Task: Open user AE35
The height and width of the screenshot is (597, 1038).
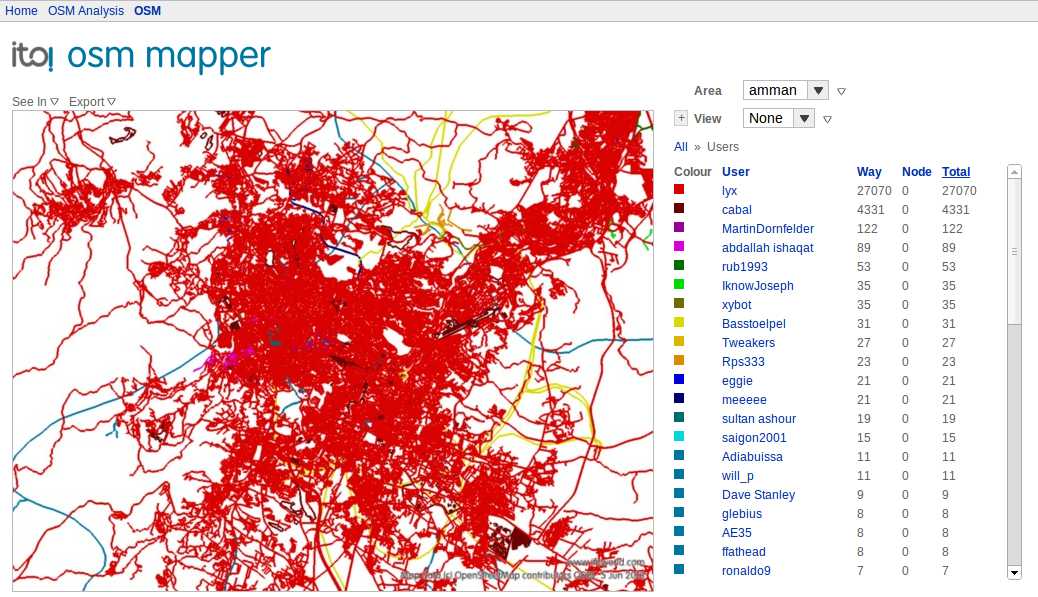Action: 737,533
